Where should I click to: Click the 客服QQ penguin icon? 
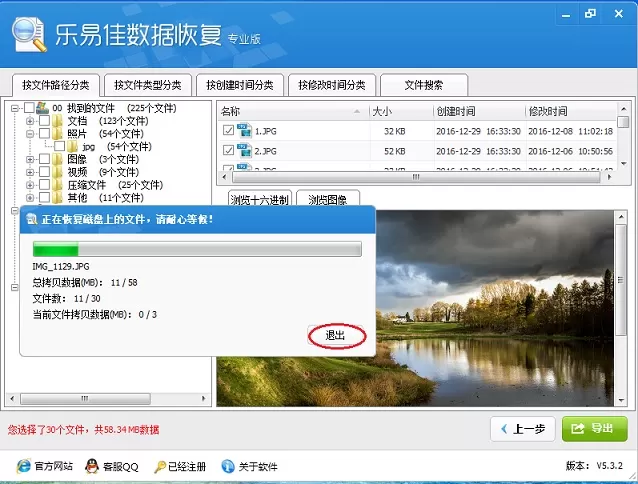pyautogui.click(x=92, y=466)
